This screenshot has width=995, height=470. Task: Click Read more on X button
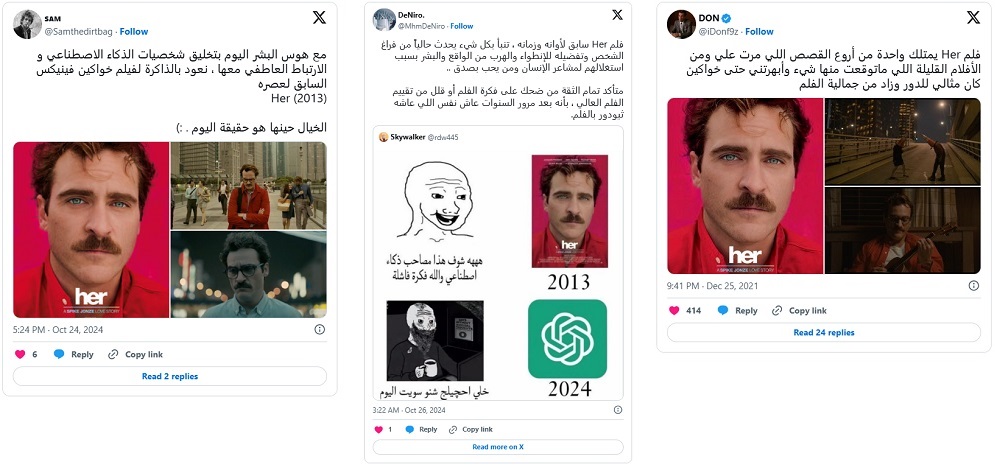coord(498,447)
